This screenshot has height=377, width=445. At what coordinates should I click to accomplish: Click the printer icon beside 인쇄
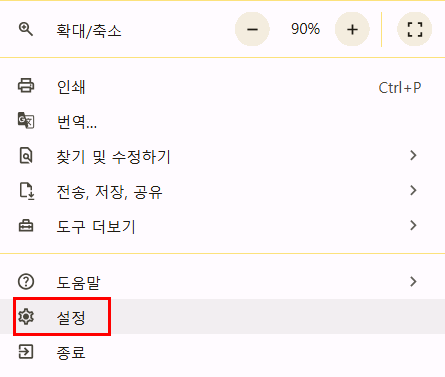[x=26, y=85]
